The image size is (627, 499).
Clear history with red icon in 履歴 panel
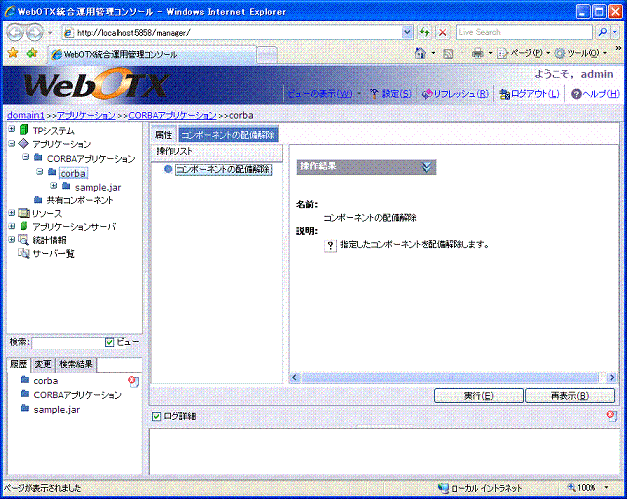coord(132,381)
